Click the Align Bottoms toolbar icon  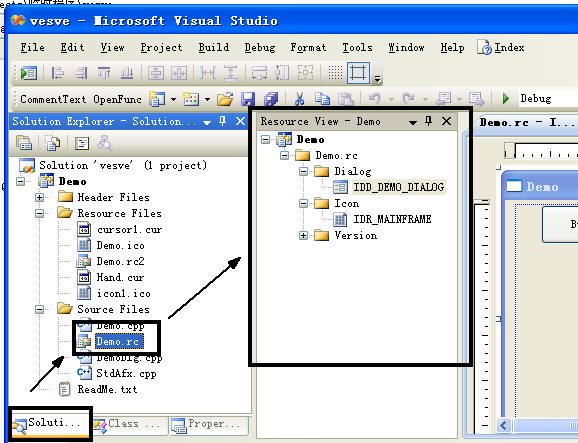[127, 73]
